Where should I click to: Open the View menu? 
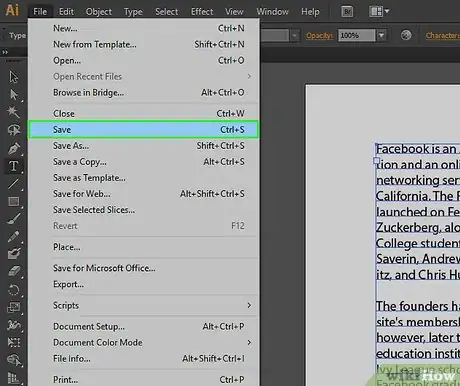click(234, 12)
